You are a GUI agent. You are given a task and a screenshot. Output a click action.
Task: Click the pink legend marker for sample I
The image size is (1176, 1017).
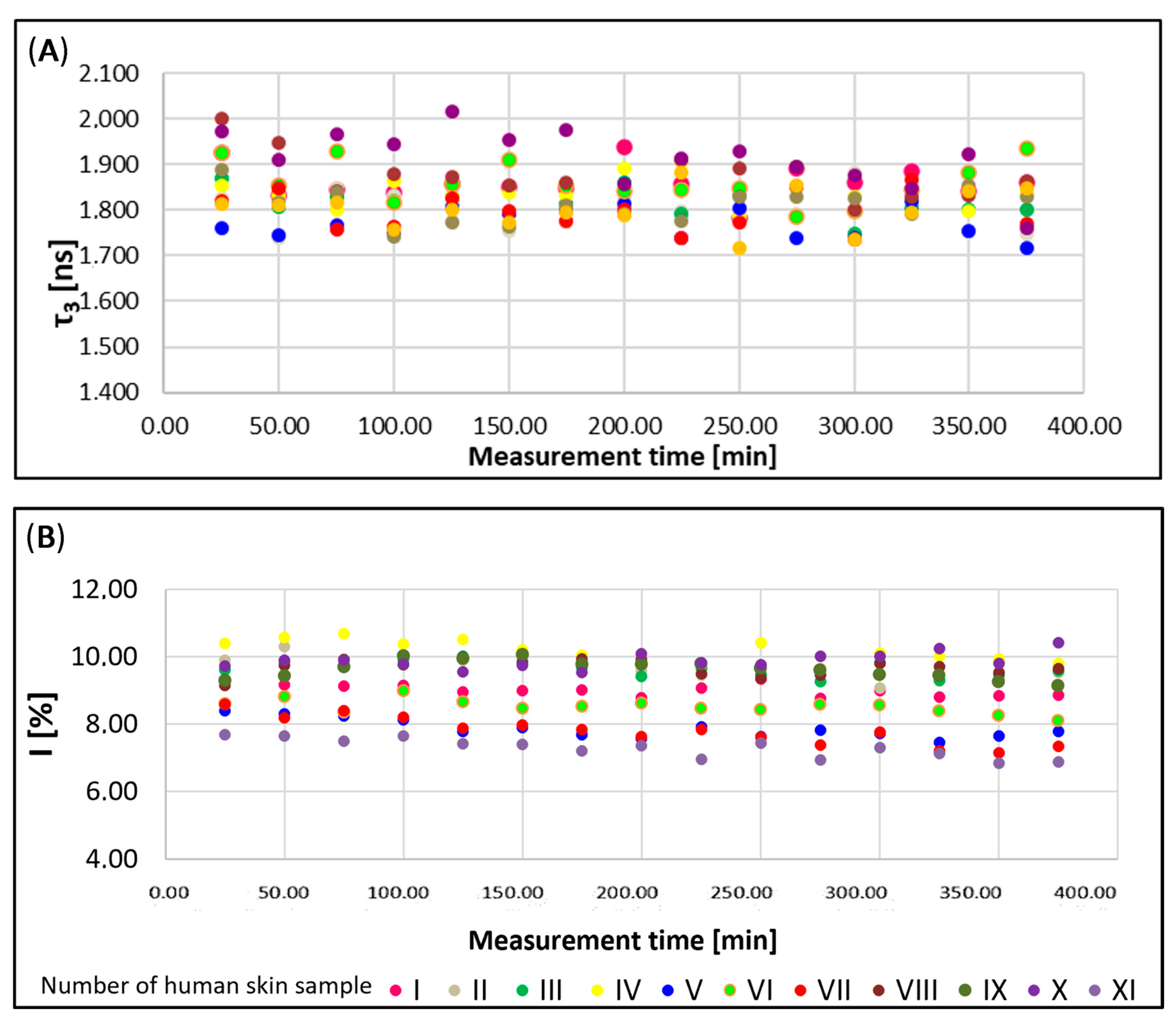pos(396,990)
